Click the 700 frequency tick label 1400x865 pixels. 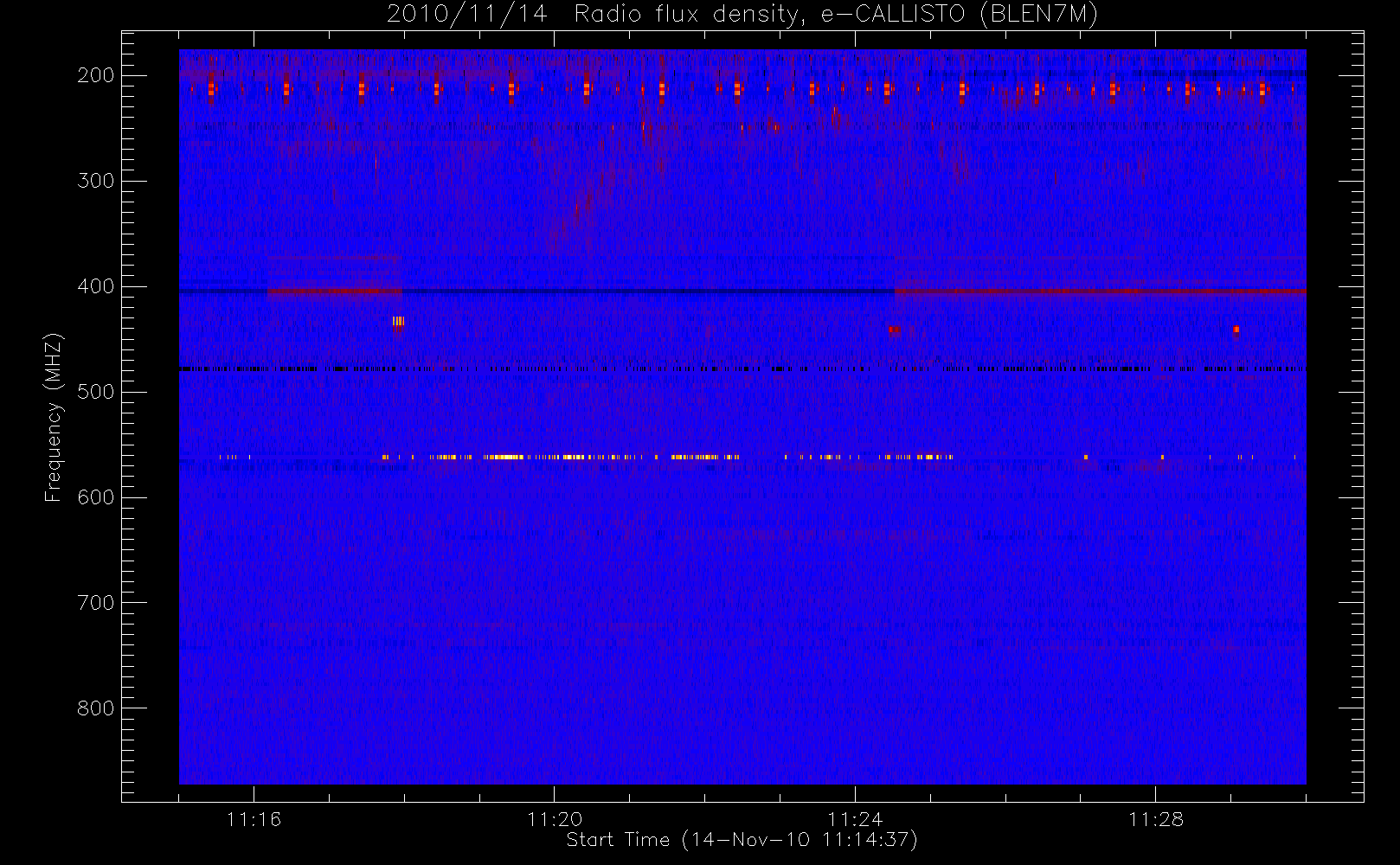coord(96,603)
